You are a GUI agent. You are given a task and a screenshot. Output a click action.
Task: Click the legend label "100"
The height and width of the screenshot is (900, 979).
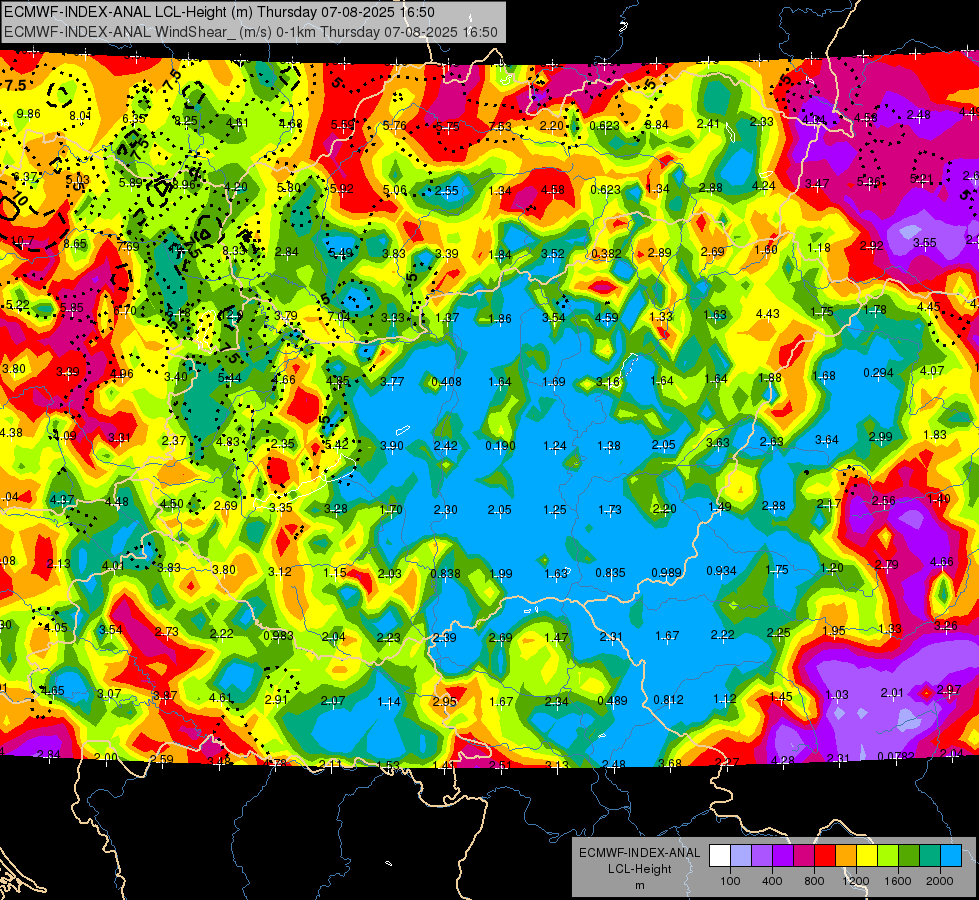point(730,881)
